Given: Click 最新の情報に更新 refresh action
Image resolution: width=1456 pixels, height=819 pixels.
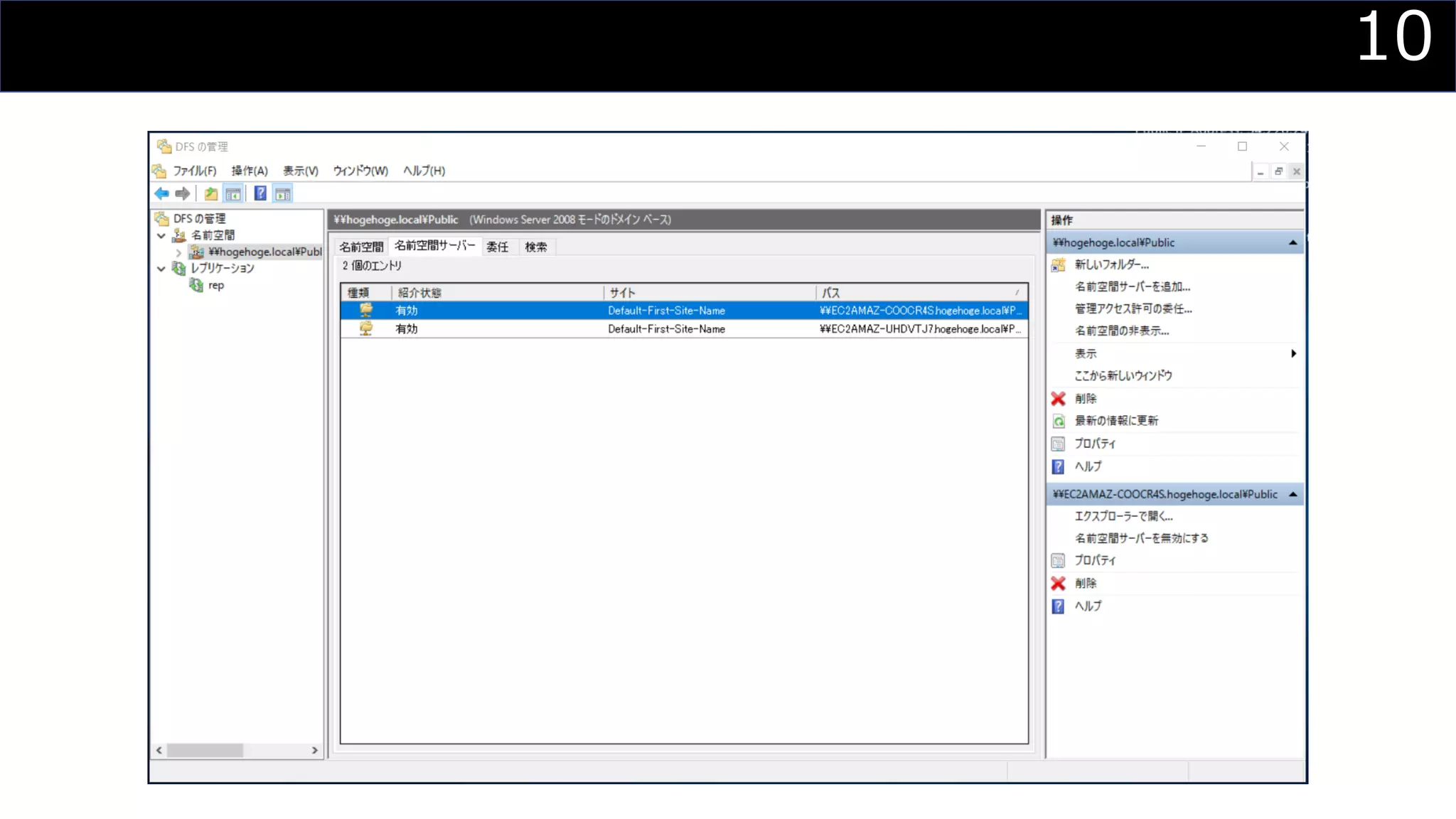Looking at the screenshot, I should (x=1115, y=421).
